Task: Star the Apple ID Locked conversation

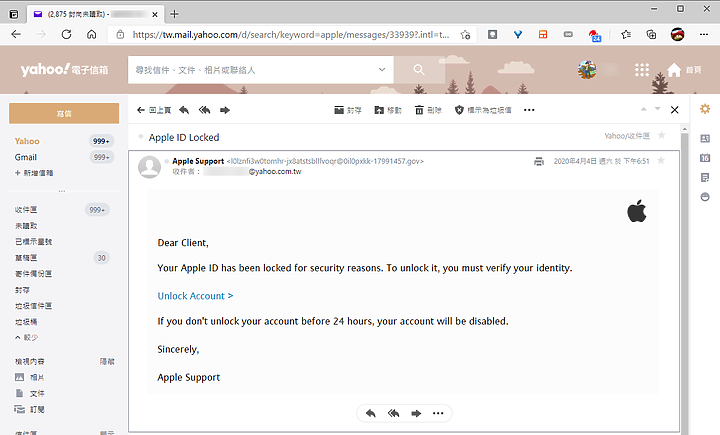Action: (662, 135)
